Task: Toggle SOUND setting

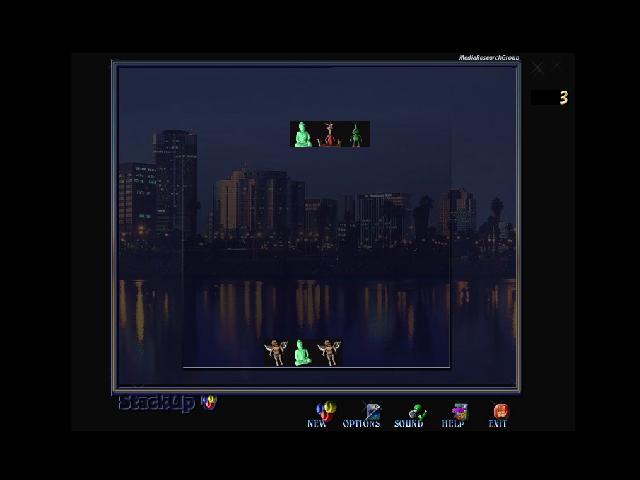Action: [x=409, y=414]
